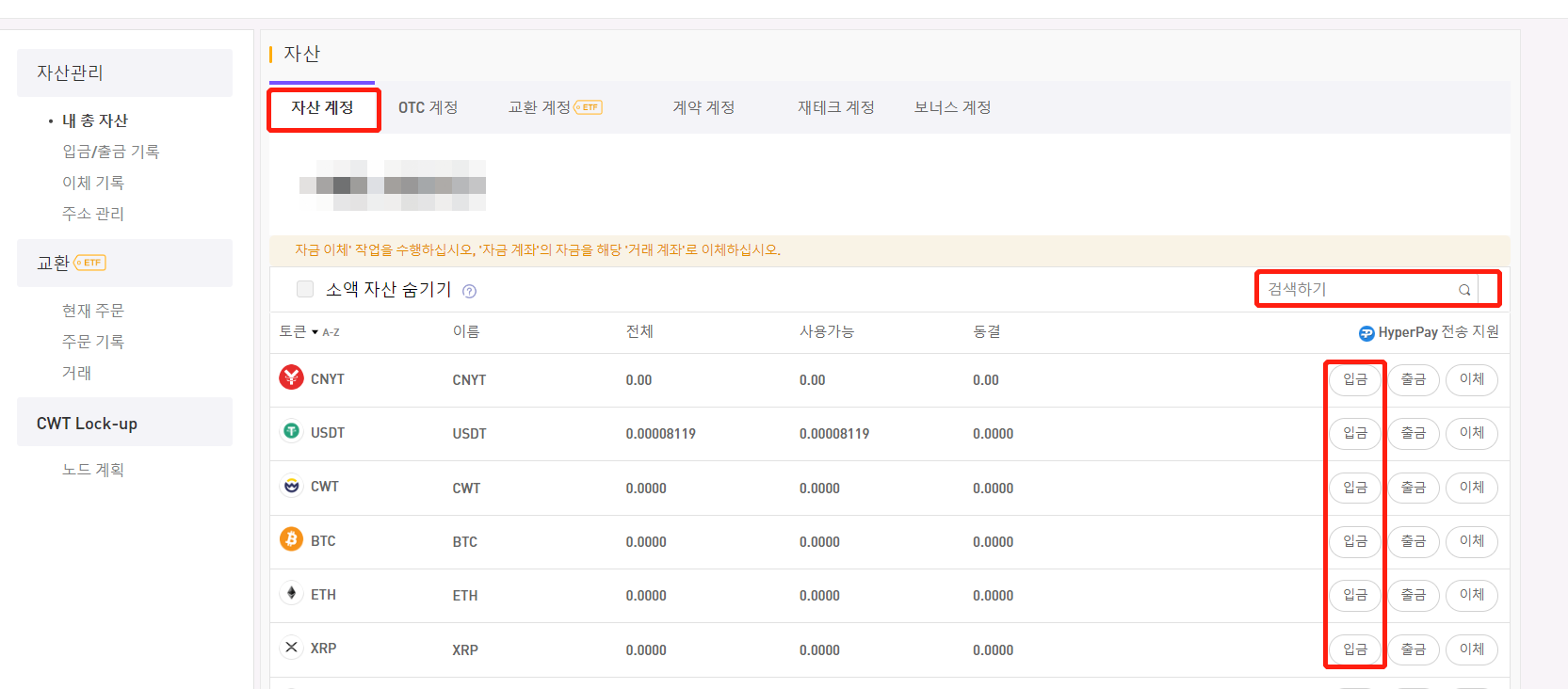Click the search magnifier icon
The height and width of the screenshot is (689, 1568).
coord(1464,290)
